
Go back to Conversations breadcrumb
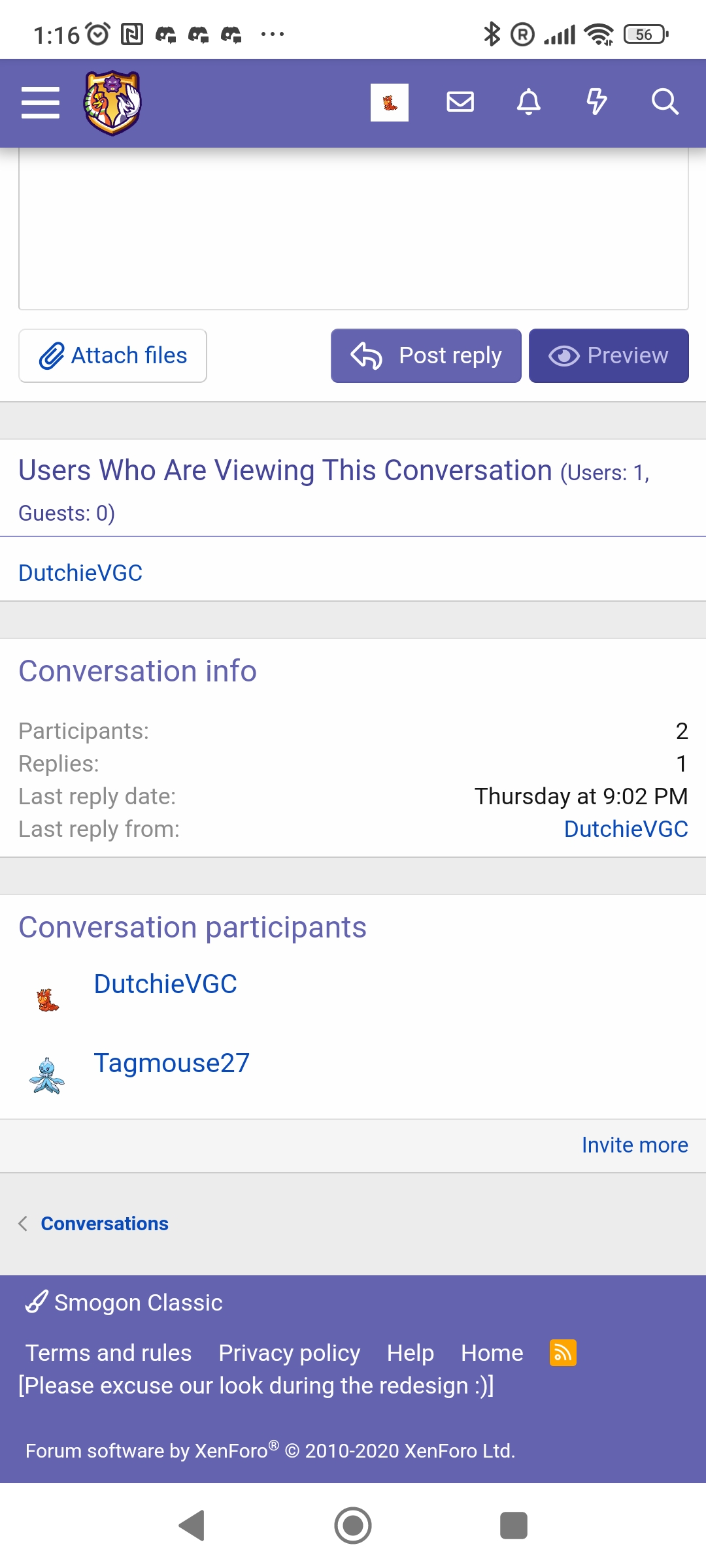pos(105,1224)
